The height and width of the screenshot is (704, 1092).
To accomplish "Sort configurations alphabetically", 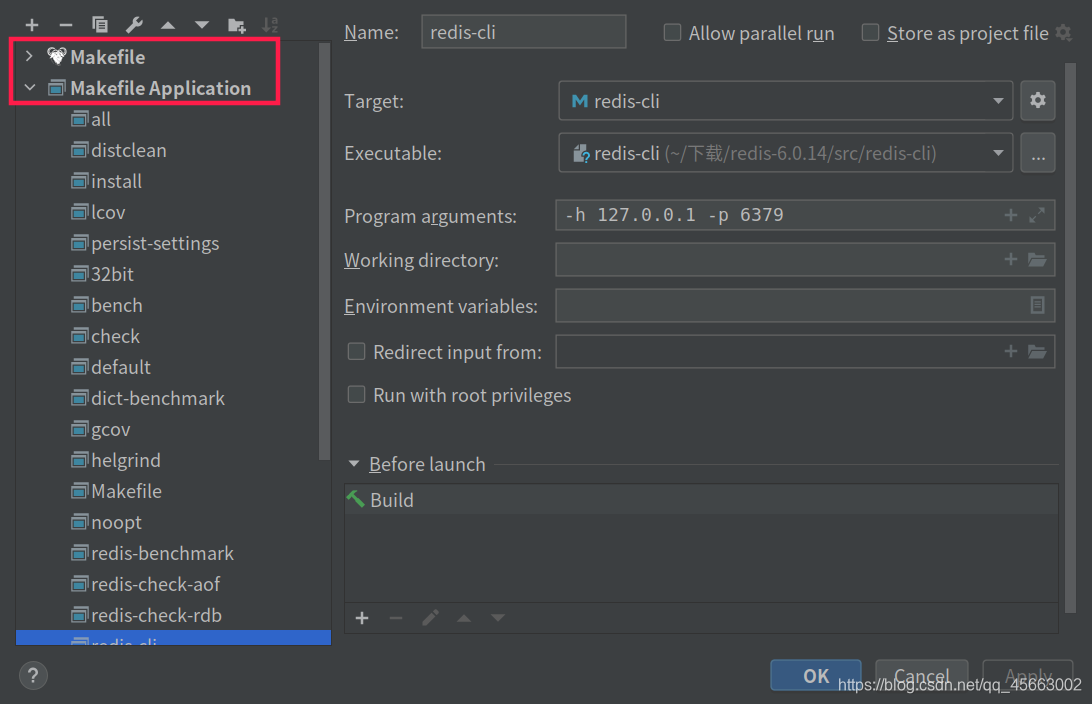I will pyautogui.click(x=270, y=24).
